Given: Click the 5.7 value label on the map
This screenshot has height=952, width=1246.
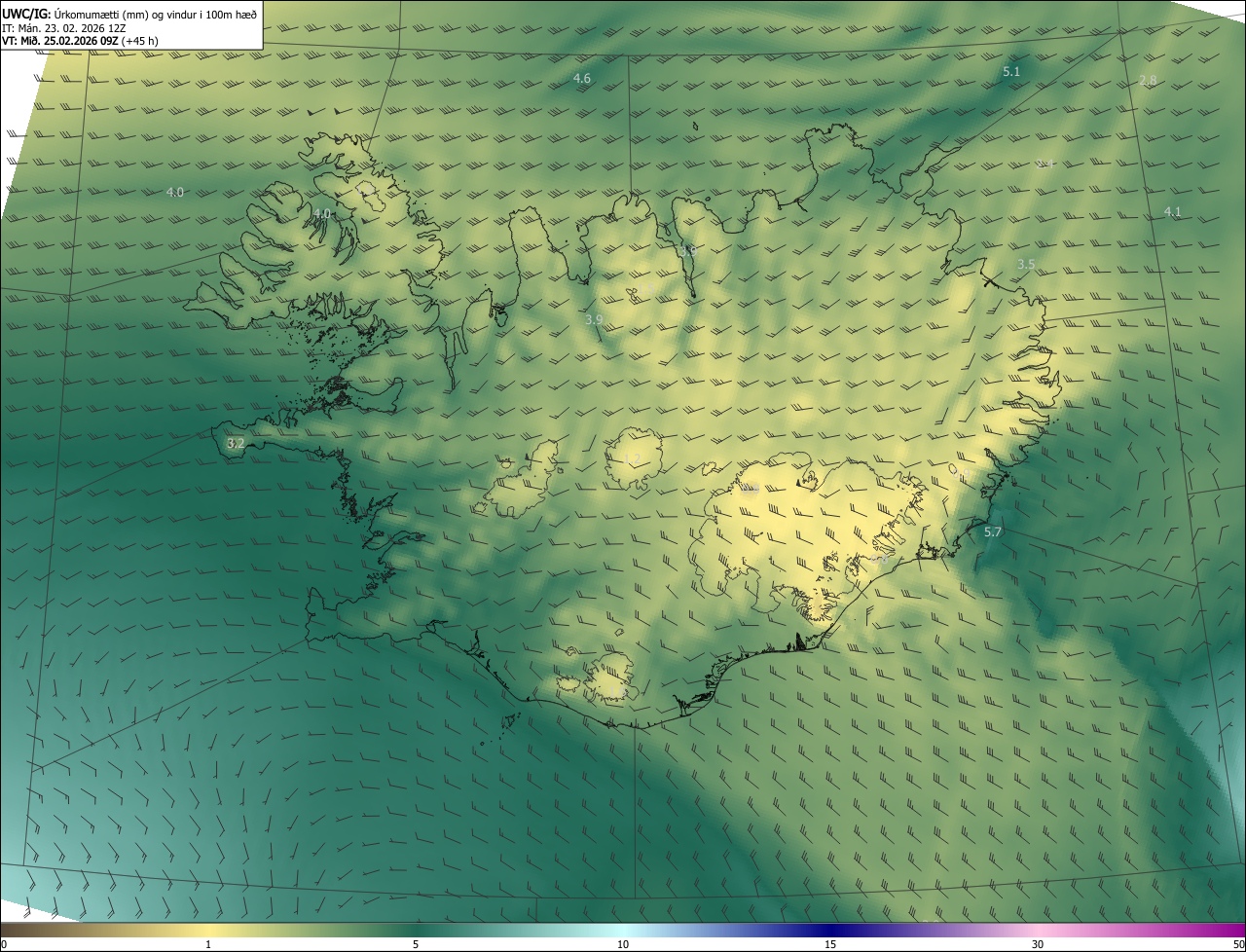Looking at the screenshot, I should pos(993,532).
